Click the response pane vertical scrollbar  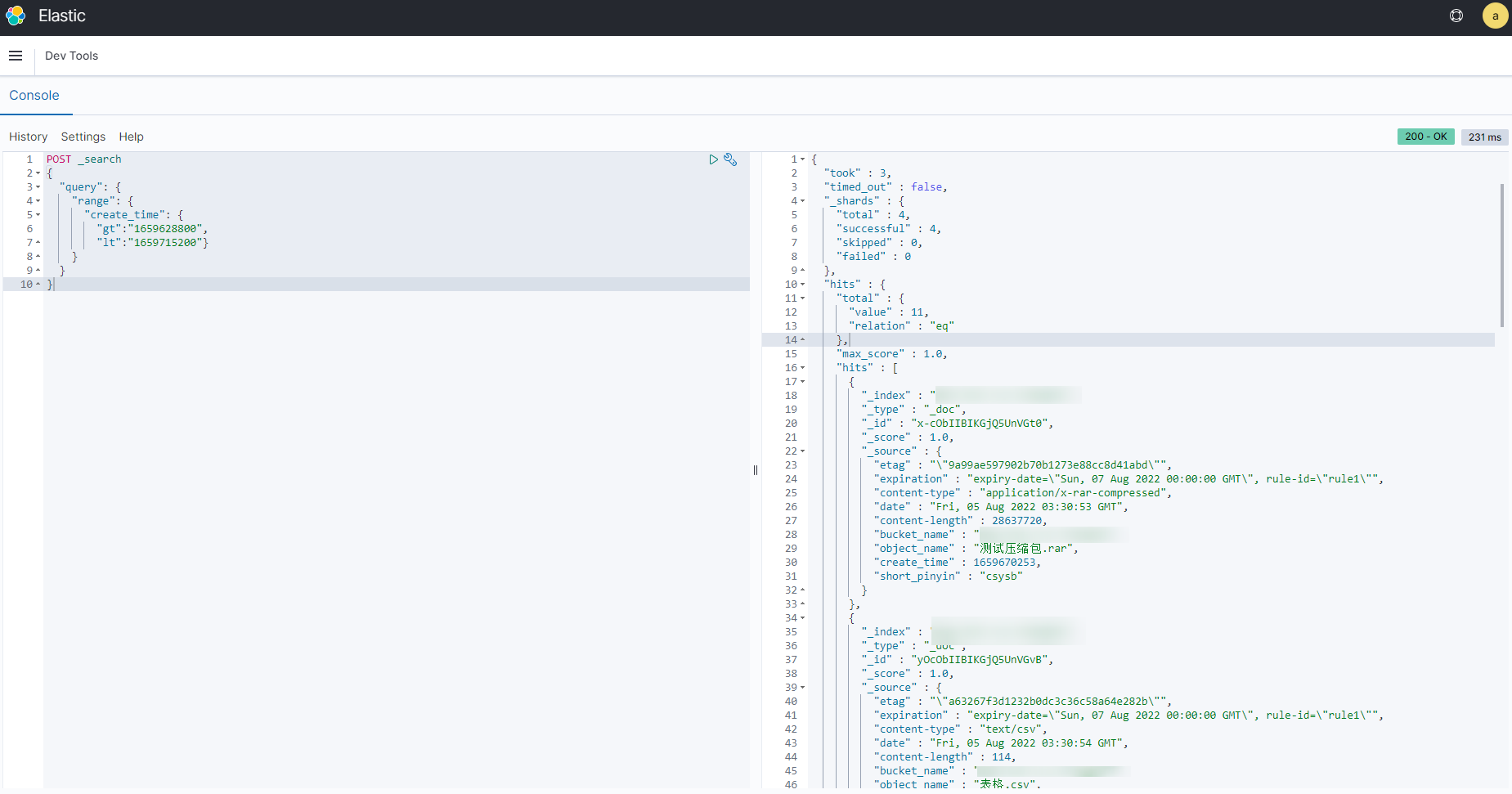[1501, 255]
